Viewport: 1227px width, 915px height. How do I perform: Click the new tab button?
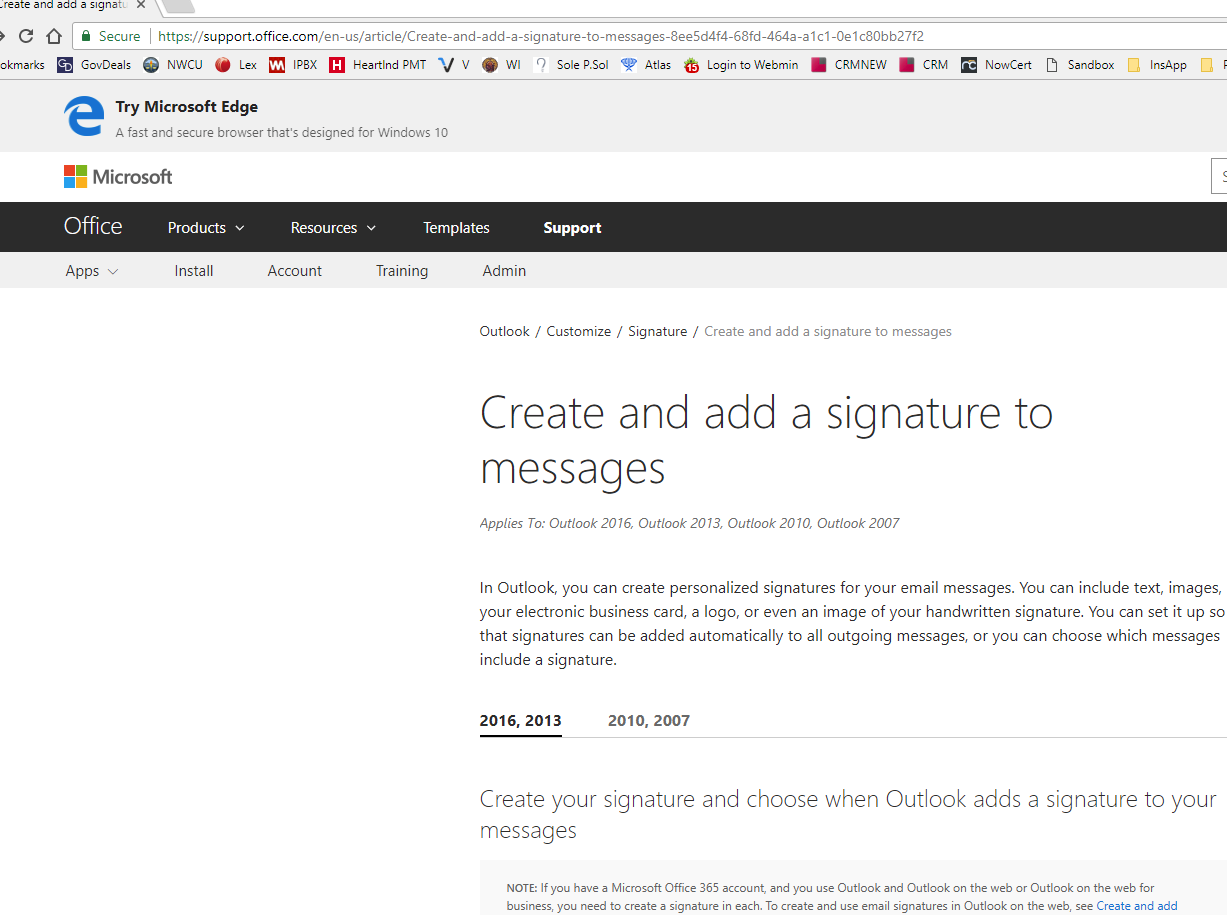176,5
